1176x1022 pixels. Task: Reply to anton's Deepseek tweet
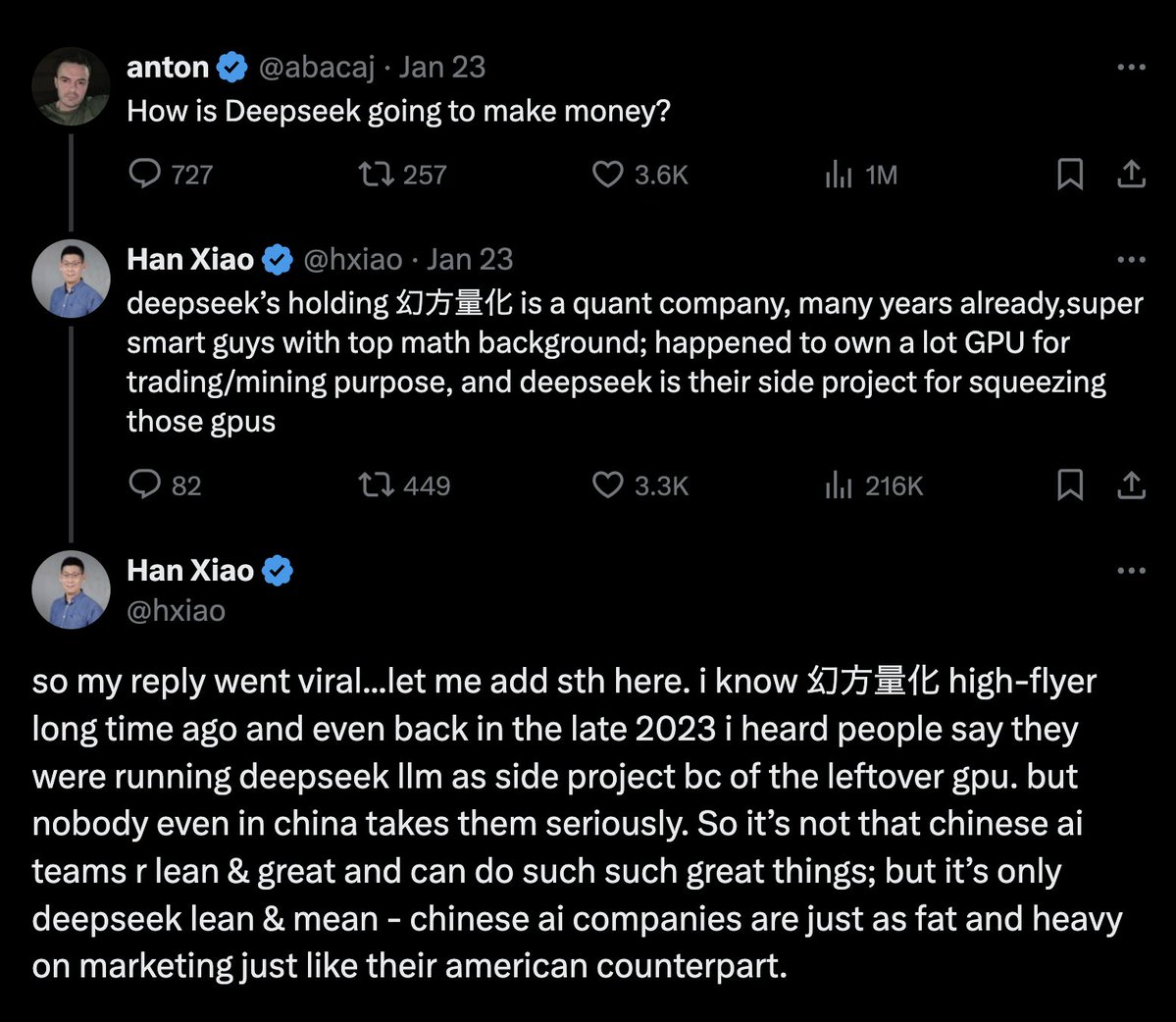(x=145, y=175)
